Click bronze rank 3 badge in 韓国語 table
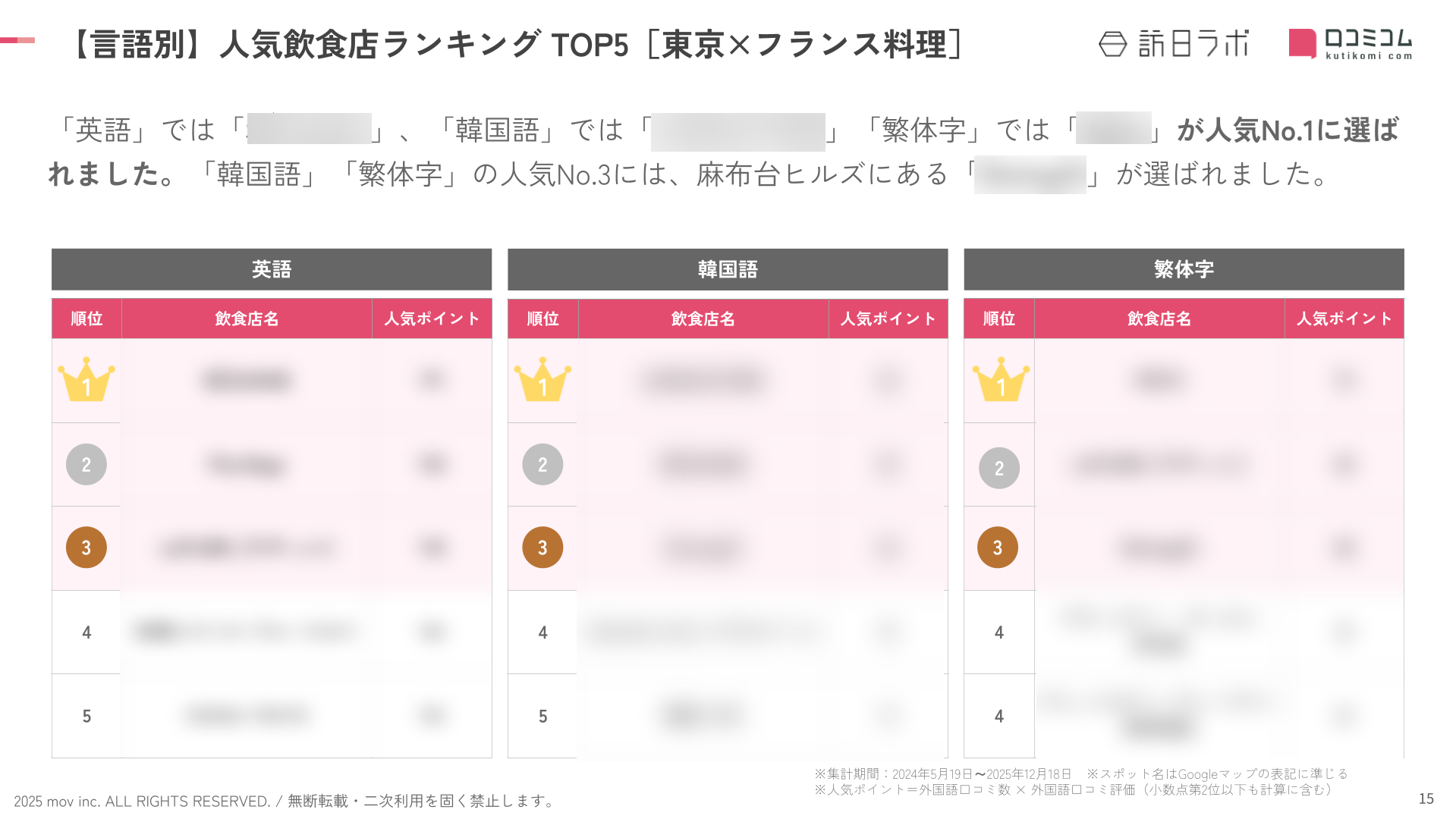The width and height of the screenshot is (1456, 819). point(542,548)
